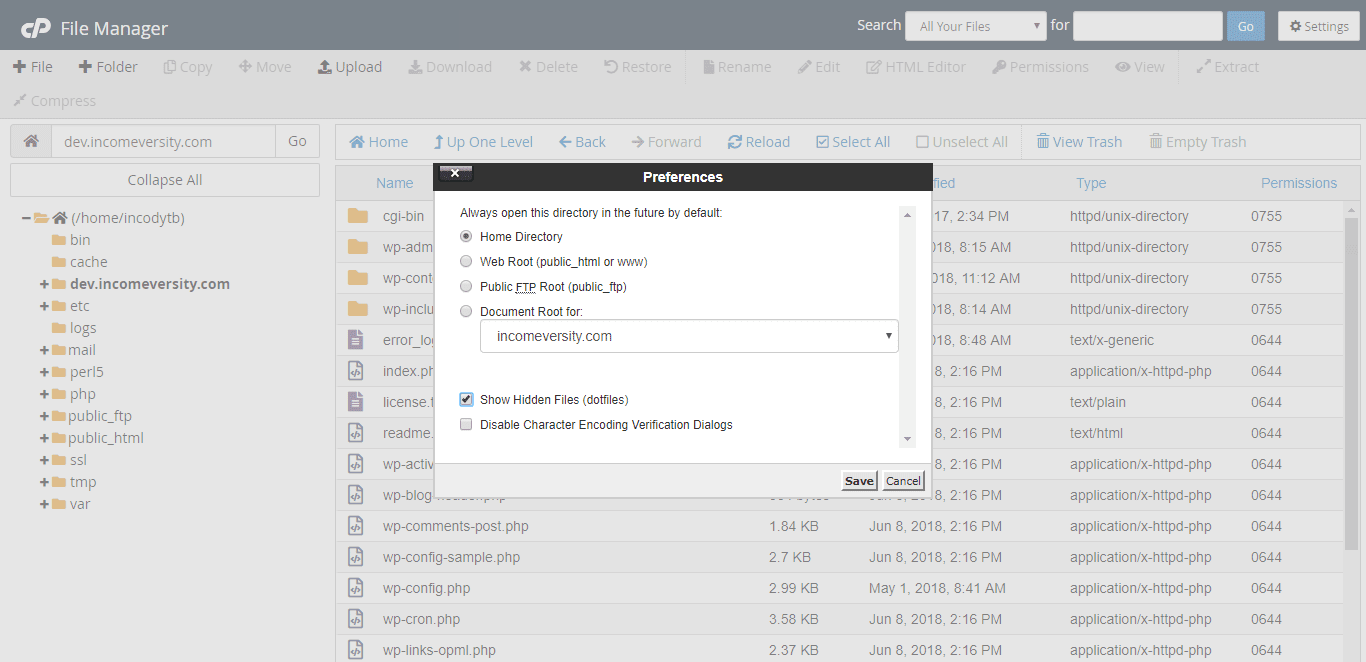Click Cancel in the Preferences dialog

point(903,481)
